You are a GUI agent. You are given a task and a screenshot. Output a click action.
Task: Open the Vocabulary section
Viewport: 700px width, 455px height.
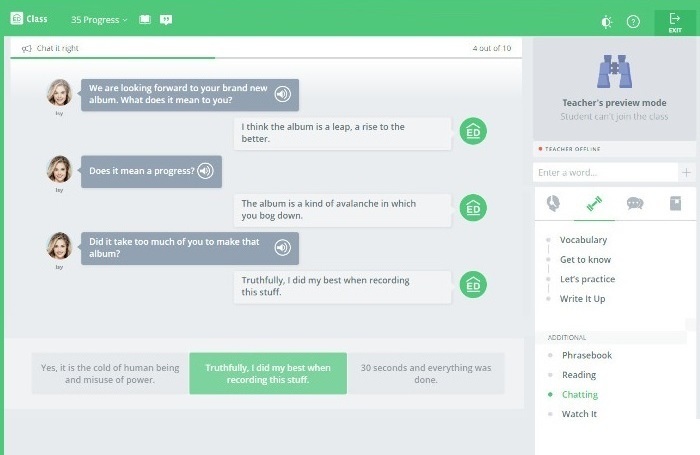583,240
